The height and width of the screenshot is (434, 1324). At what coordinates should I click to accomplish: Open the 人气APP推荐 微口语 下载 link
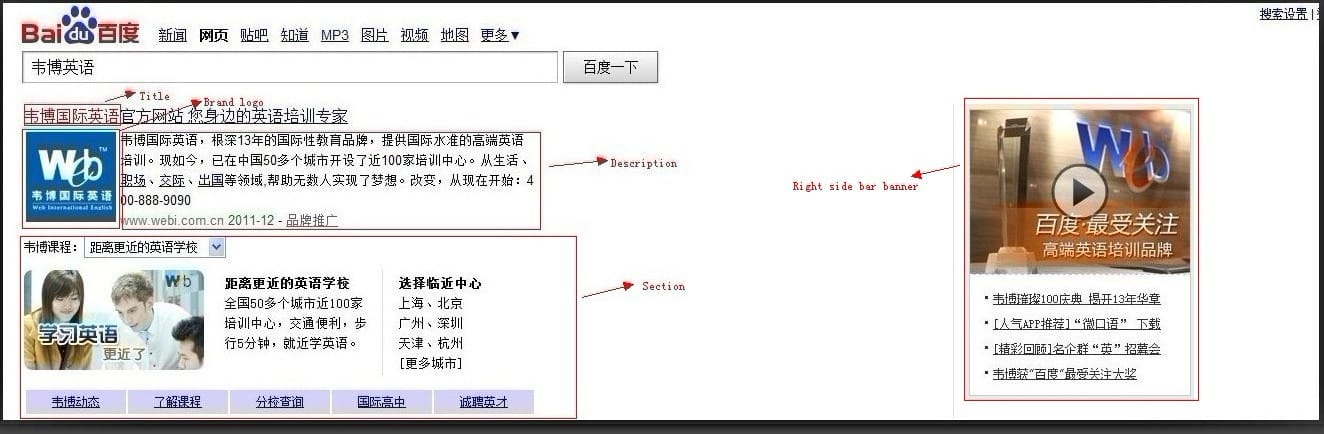[x=1077, y=324]
